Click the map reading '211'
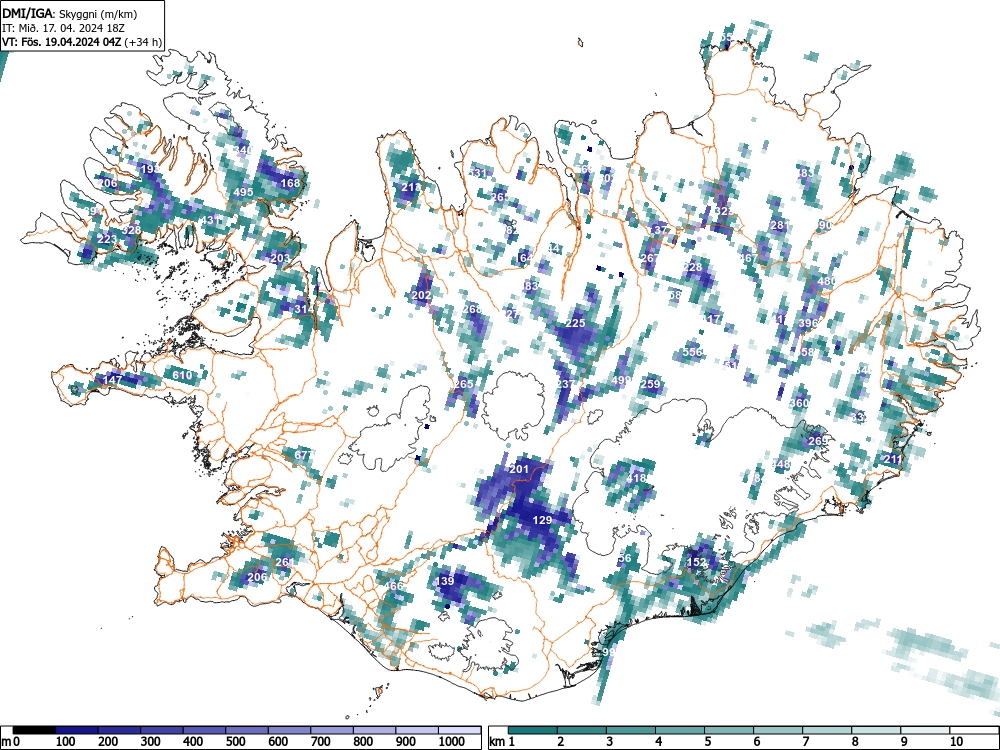This screenshot has width=1000, height=750. [x=893, y=459]
